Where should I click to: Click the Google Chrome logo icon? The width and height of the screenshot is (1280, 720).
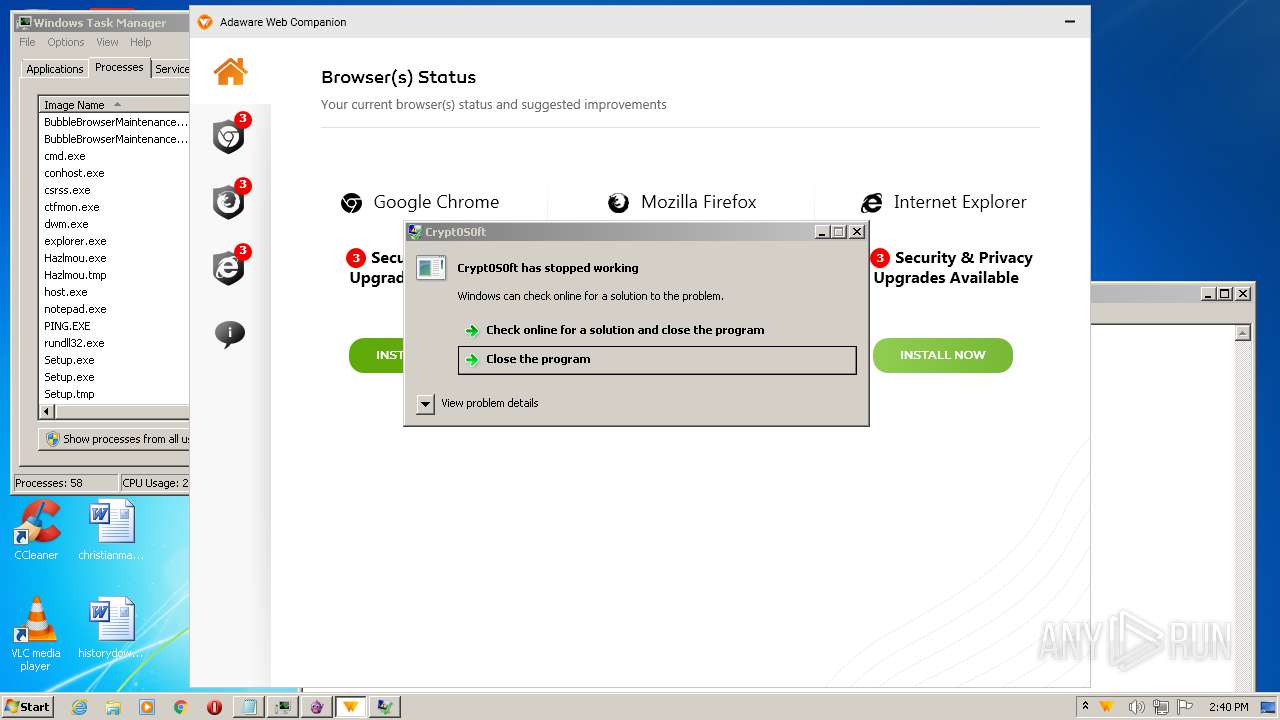(x=351, y=203)
